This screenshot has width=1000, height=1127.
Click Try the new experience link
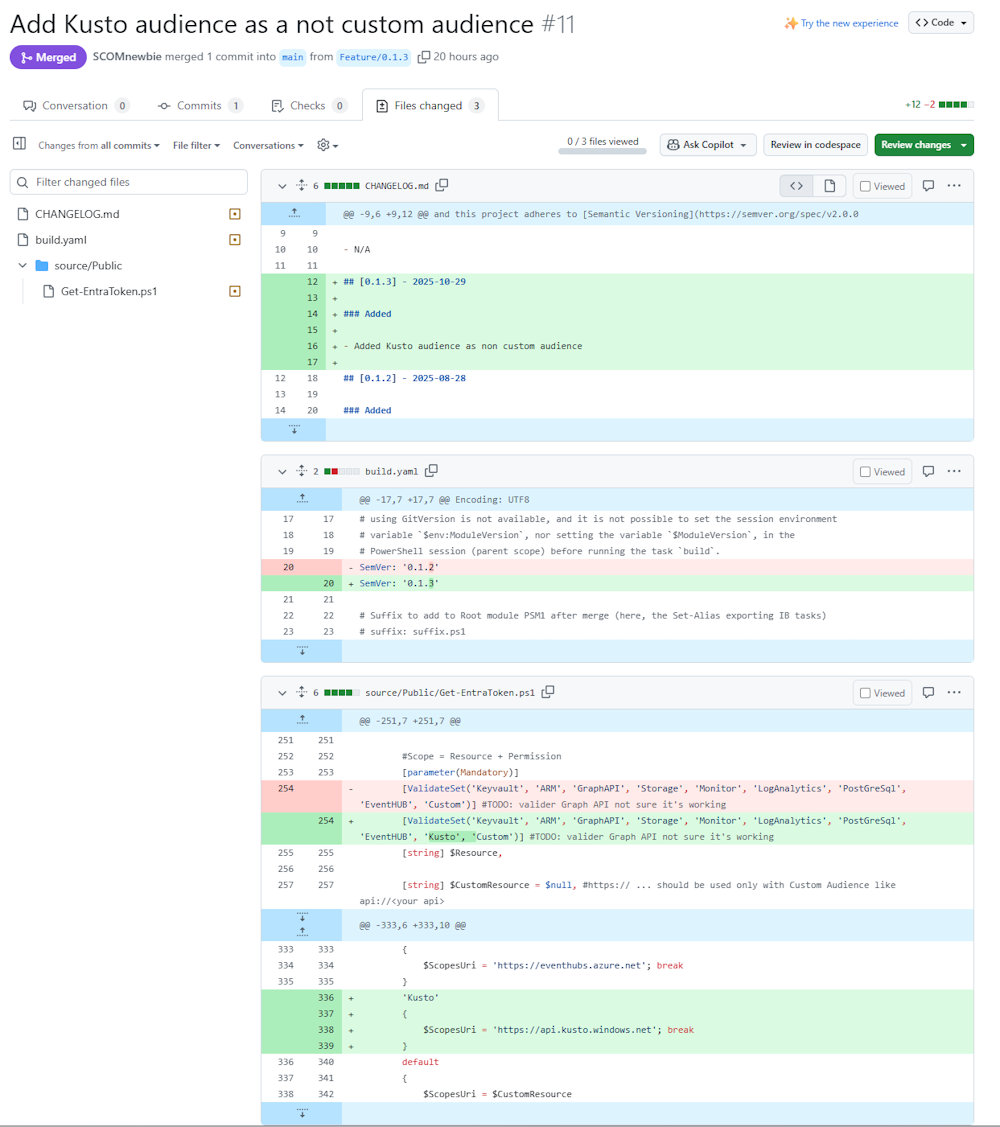(x=849, y=23)
